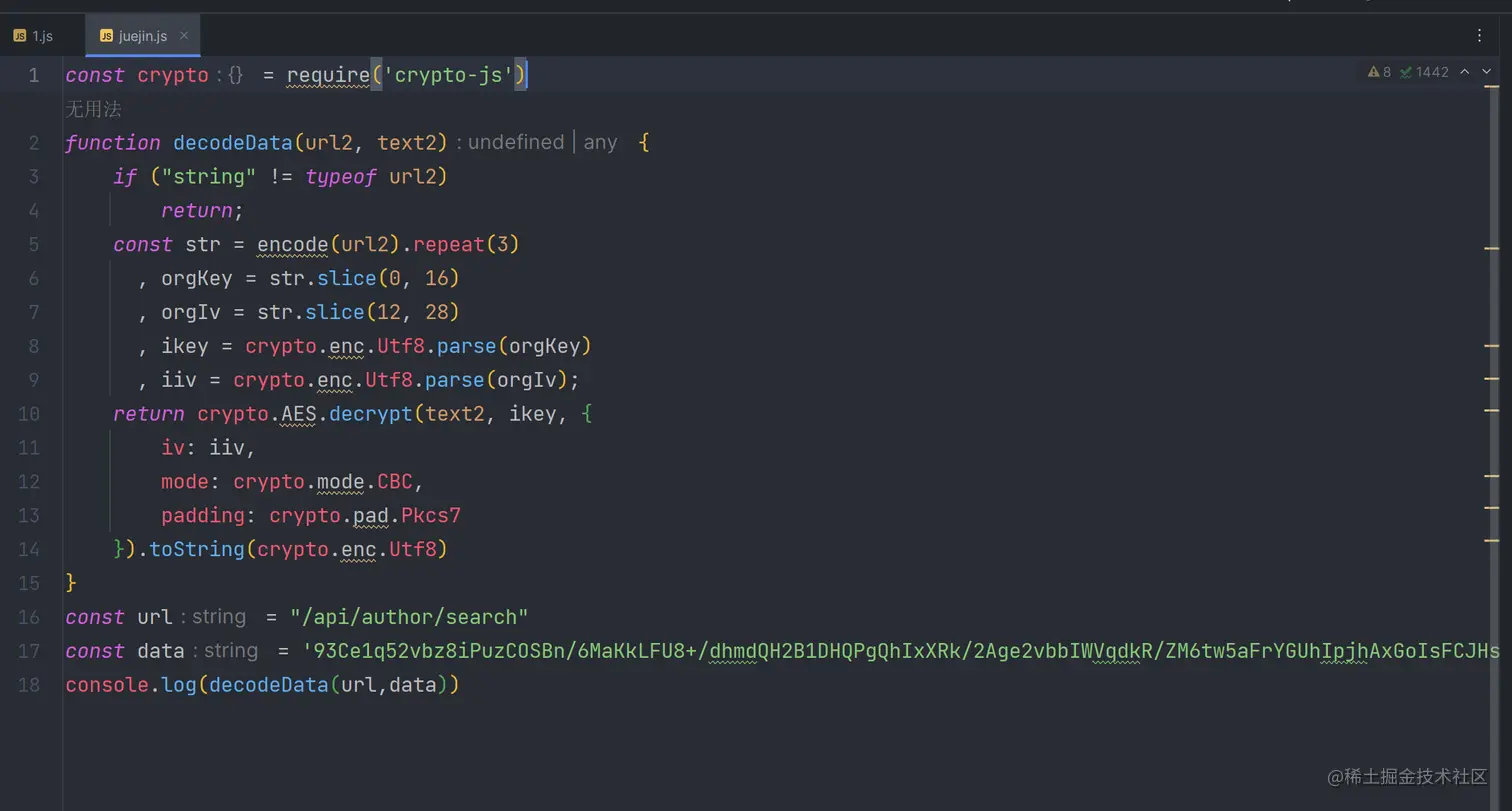This screenshot has width=1512, height=811.
Task: Click 'ikey' variable on line 8
Action: click(185, 347)
